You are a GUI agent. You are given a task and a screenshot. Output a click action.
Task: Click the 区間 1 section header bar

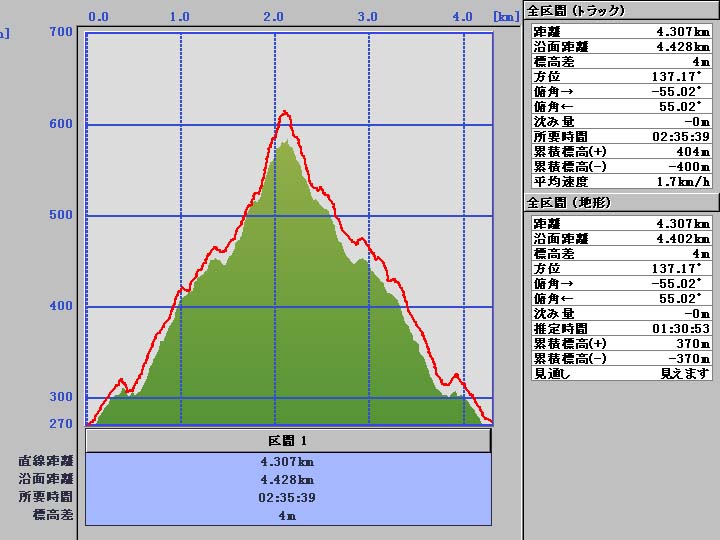click(288, 441)
